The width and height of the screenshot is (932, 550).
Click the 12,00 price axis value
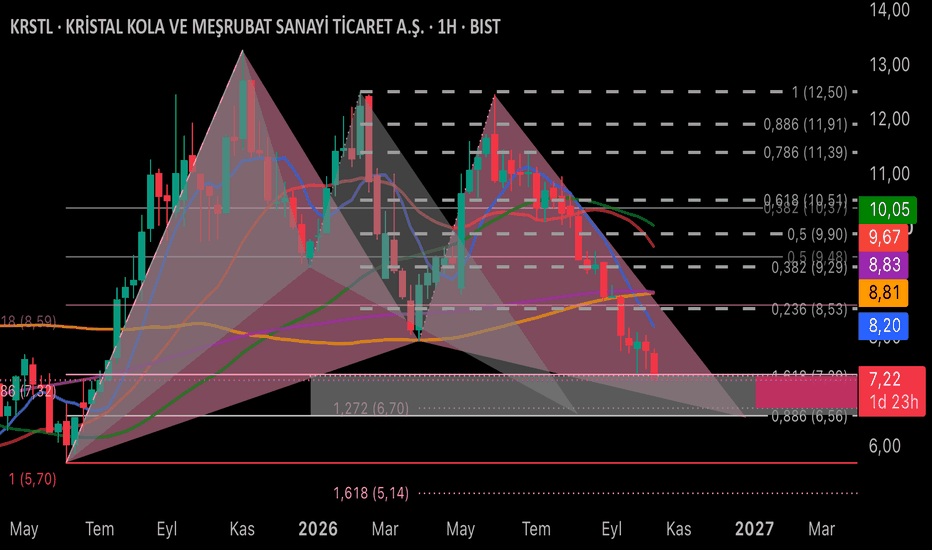tap(889, 119)
